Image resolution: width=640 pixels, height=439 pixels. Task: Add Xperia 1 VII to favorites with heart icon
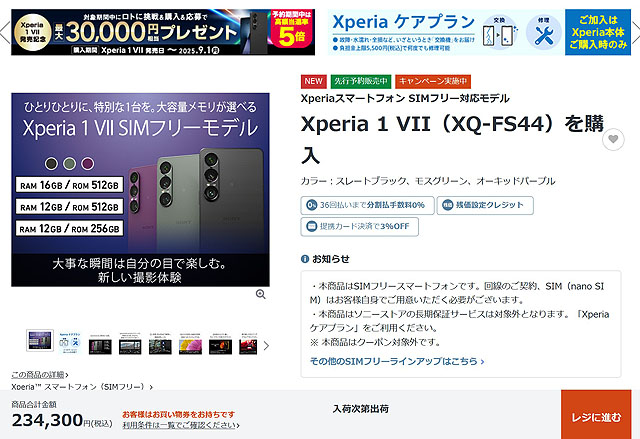click(x=613, y=139)
